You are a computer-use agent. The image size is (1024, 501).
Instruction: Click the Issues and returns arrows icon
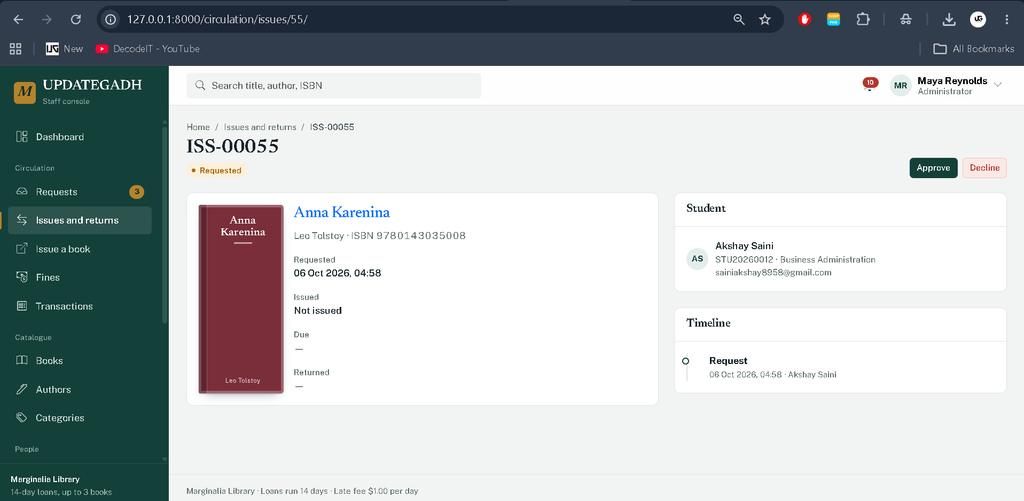22,220
